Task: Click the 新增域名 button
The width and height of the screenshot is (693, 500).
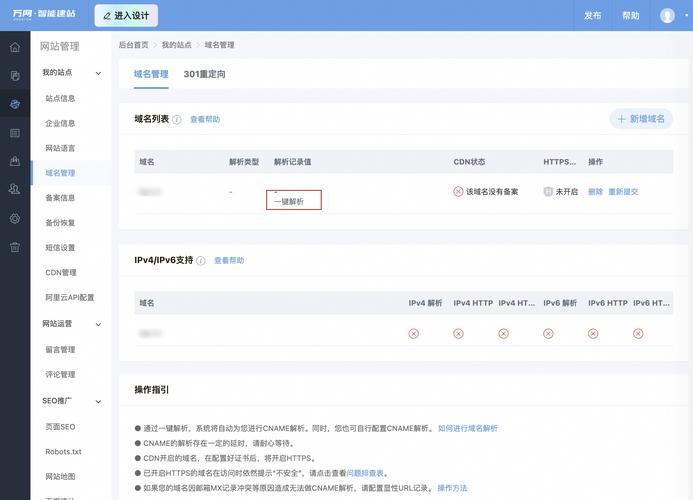Action: [x=641, y=119]
